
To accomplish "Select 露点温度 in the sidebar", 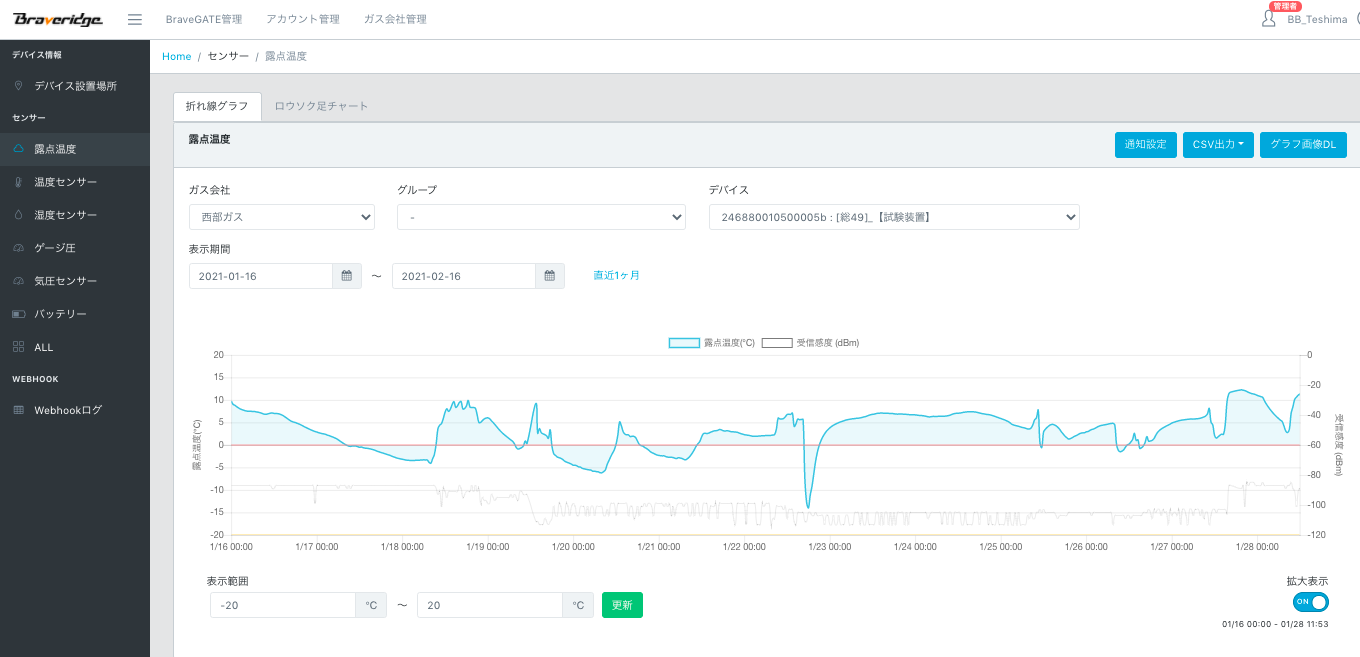I will [75, 149].
